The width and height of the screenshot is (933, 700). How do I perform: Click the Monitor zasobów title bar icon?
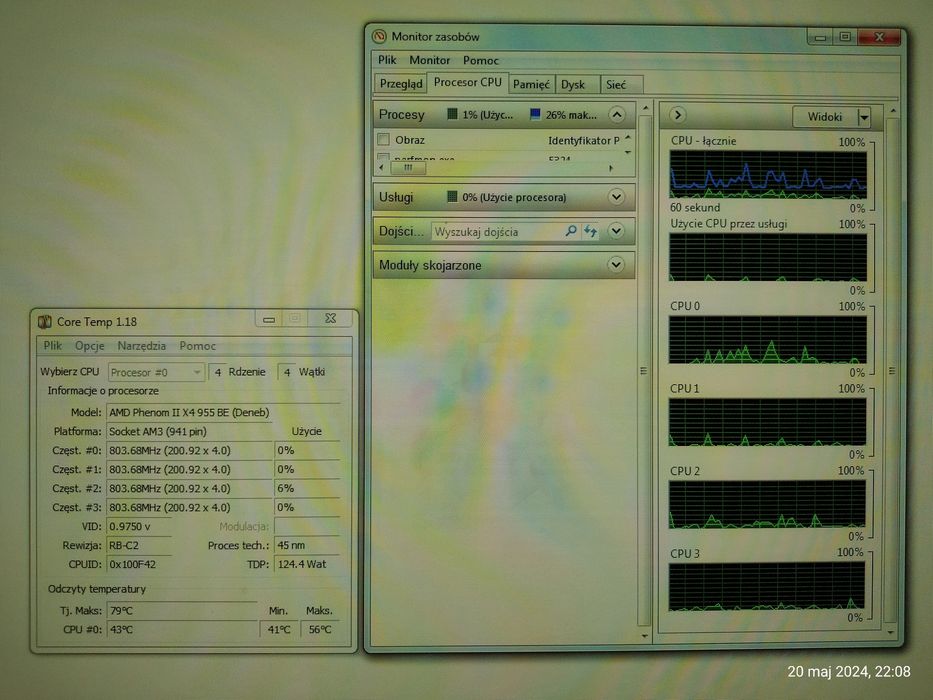coord(379,36)
